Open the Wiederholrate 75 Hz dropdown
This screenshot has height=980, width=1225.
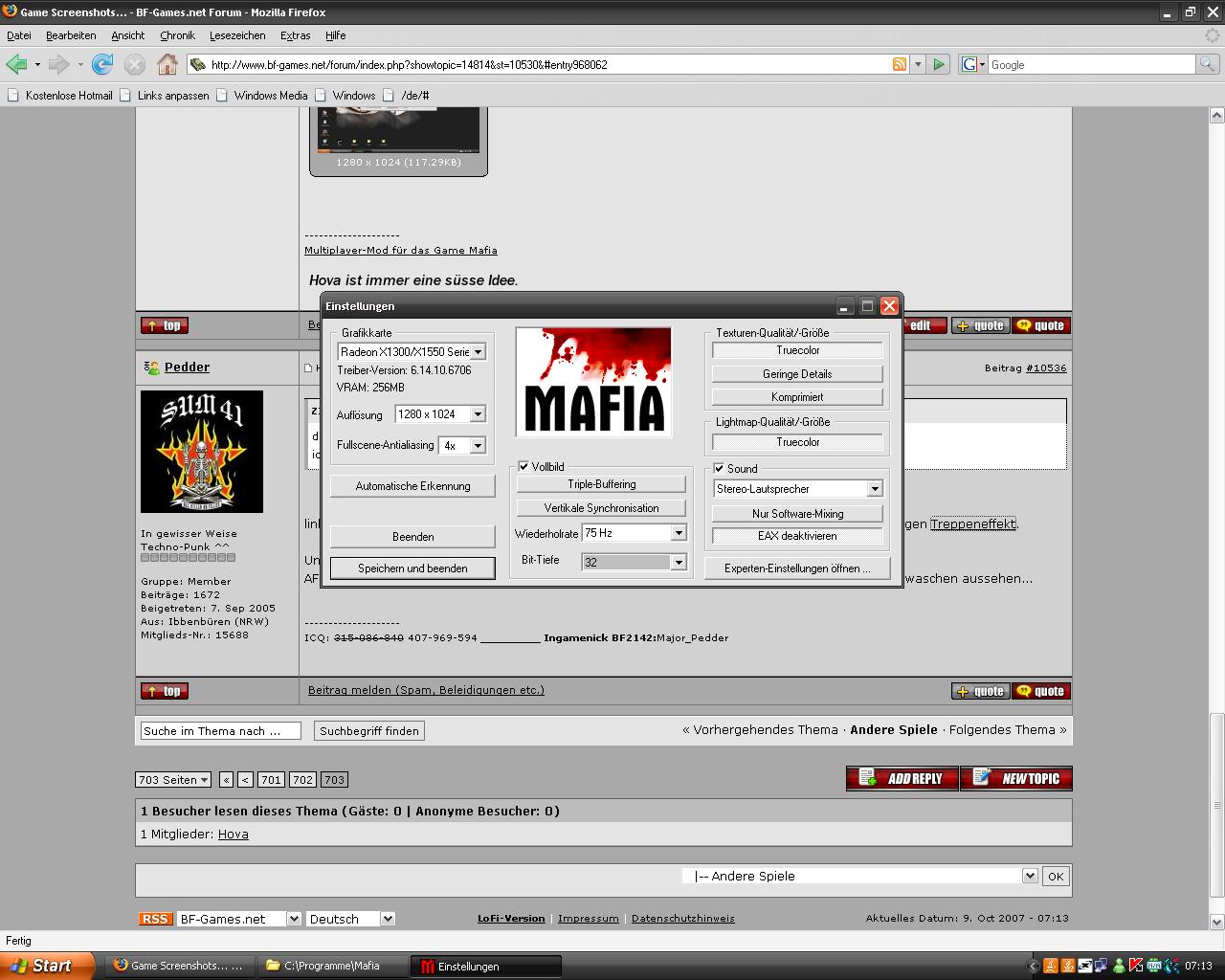point(634,532)
